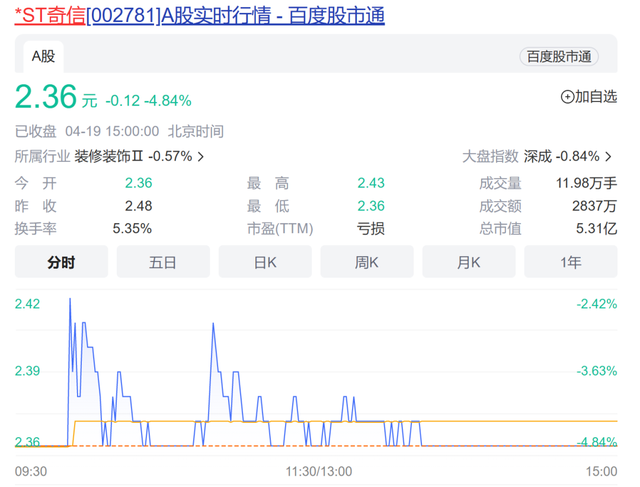The height and width of the screenshot is (487, 640).
Task: Switch to the 周K chart tab
Action: (367, 262)
